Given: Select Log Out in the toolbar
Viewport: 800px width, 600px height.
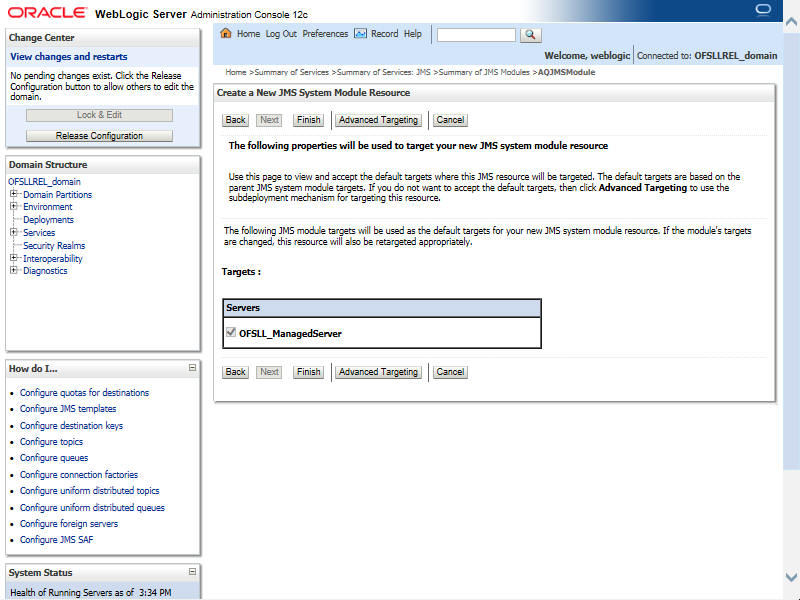Looking at the screenshot, I should tap(281, 34).
